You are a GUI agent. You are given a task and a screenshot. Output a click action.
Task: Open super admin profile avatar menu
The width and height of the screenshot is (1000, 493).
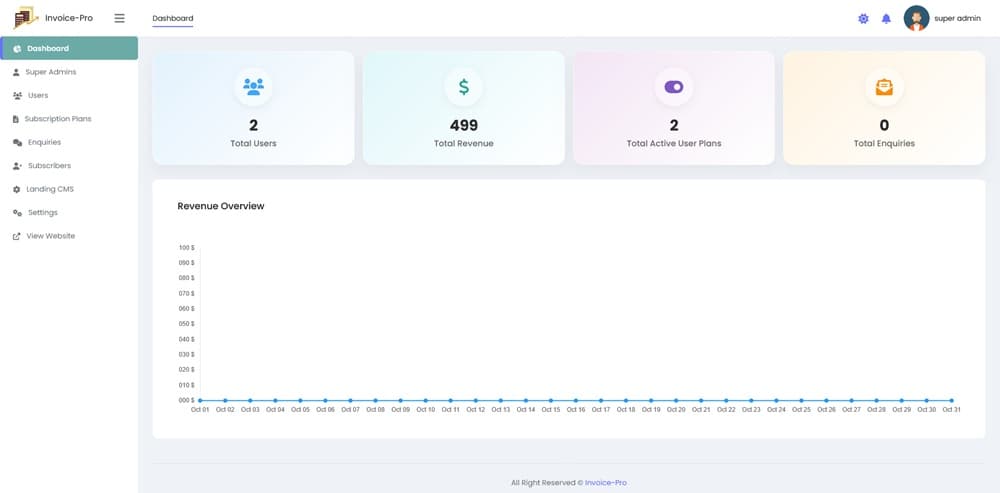916,18
